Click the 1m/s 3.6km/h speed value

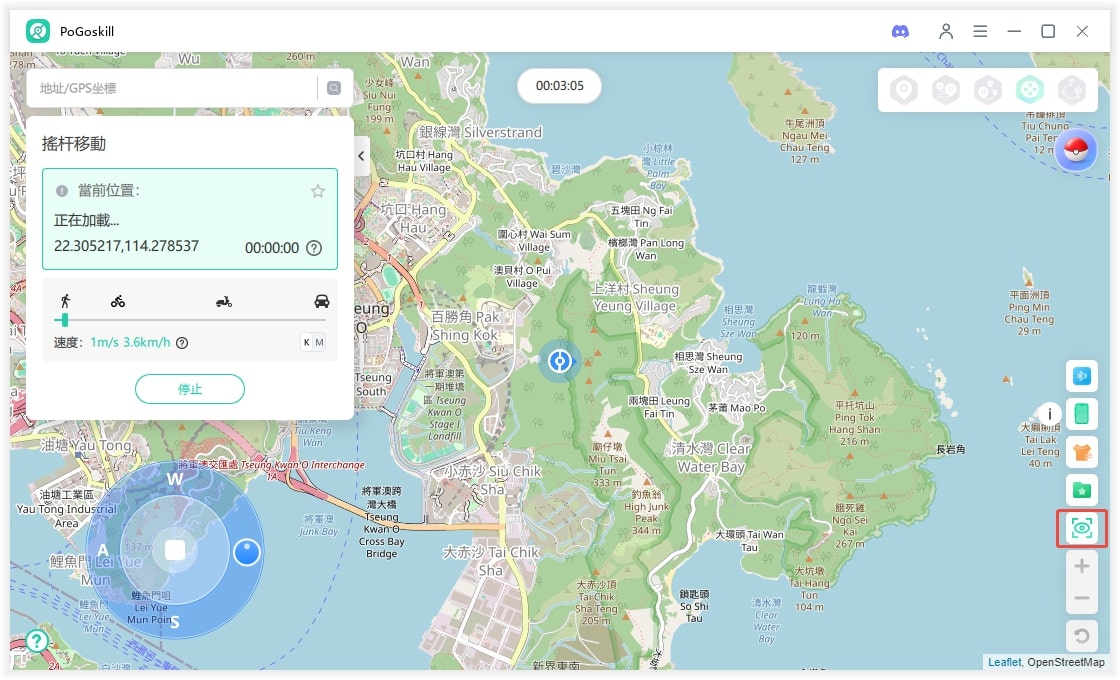(x=130, y=342)
